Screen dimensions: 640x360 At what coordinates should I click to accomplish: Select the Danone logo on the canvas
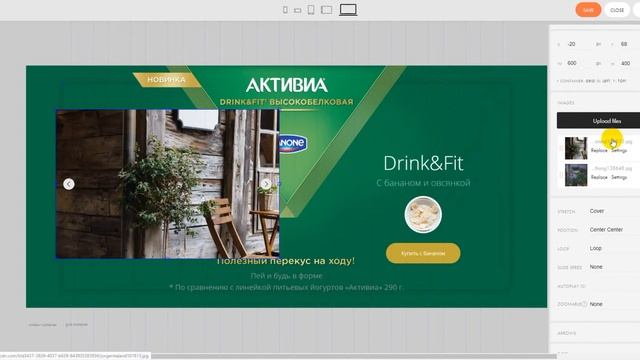coord(293,143)
